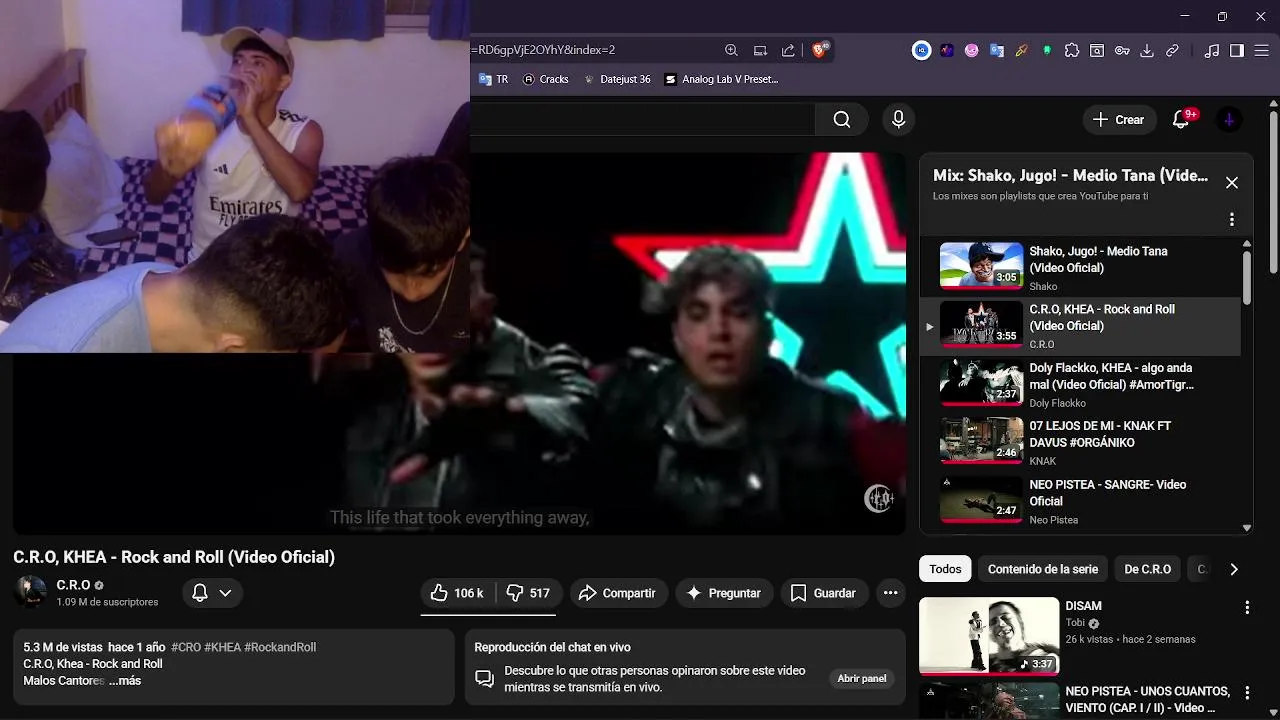
Task: Open the zoom magnifier in the address bar
Action: click(x=731, y=50)
